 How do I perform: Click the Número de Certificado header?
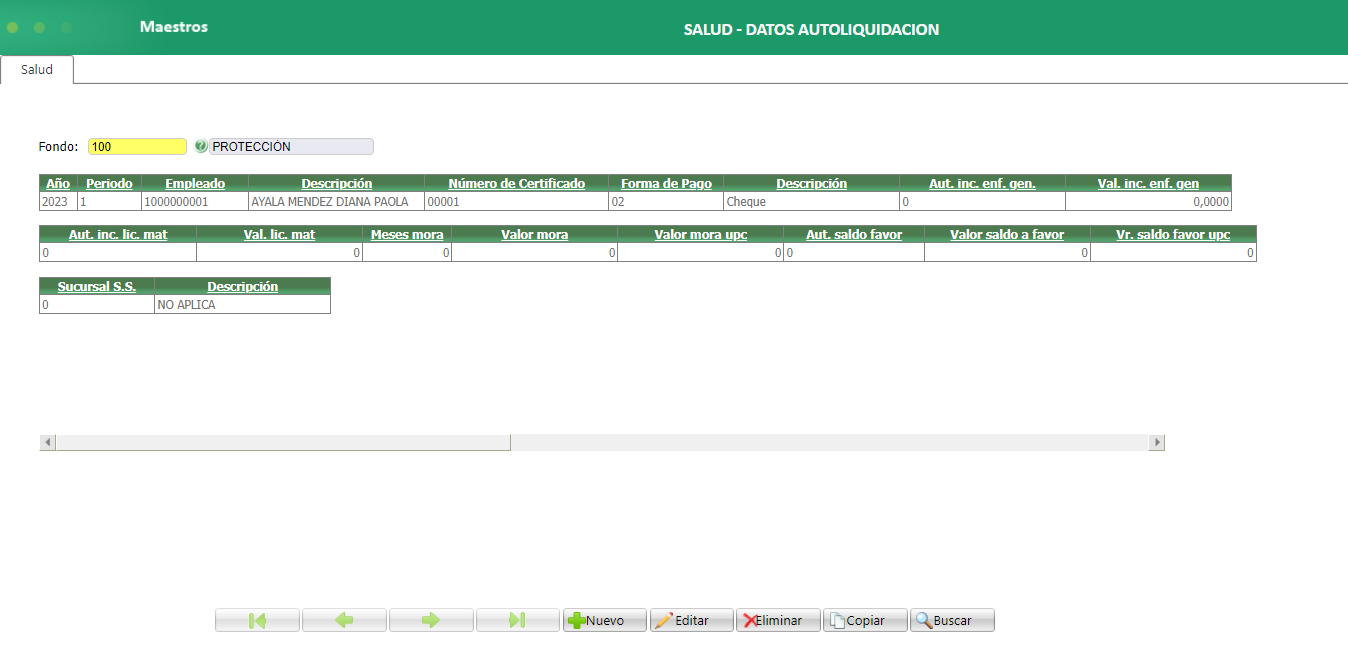coord(516,183)
